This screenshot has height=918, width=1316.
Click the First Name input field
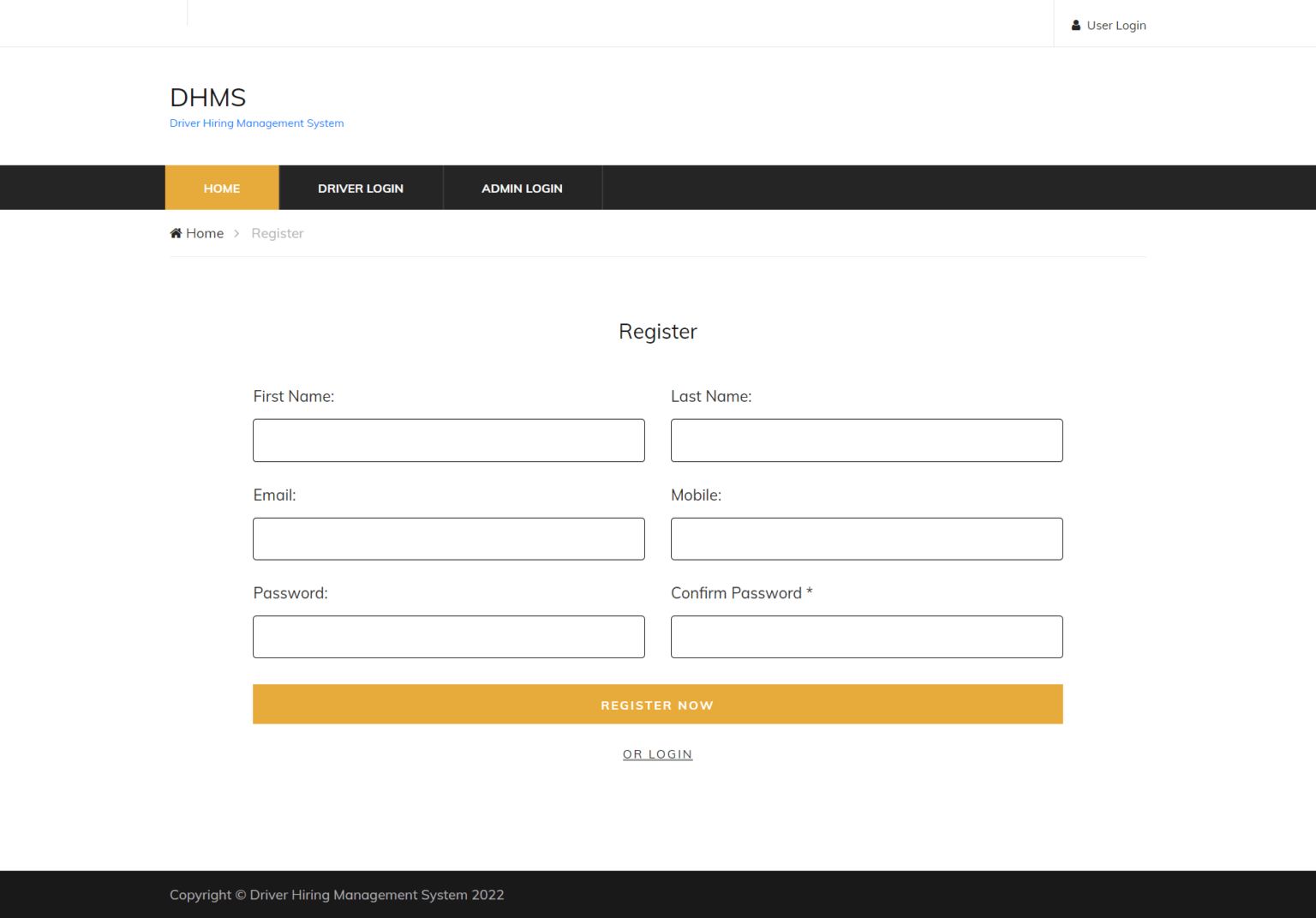(448, 440)
